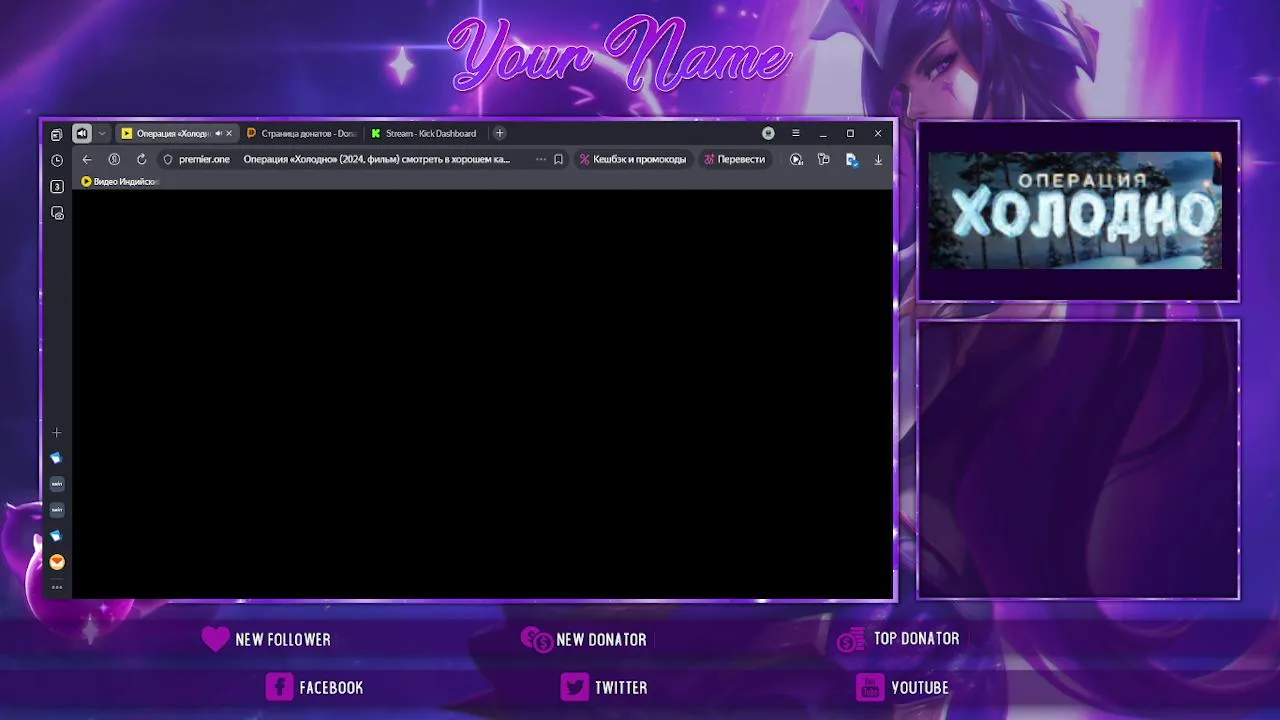Click the document icon with blue checkmark
Screen dimensions: 1280x720
coord(851,159)
